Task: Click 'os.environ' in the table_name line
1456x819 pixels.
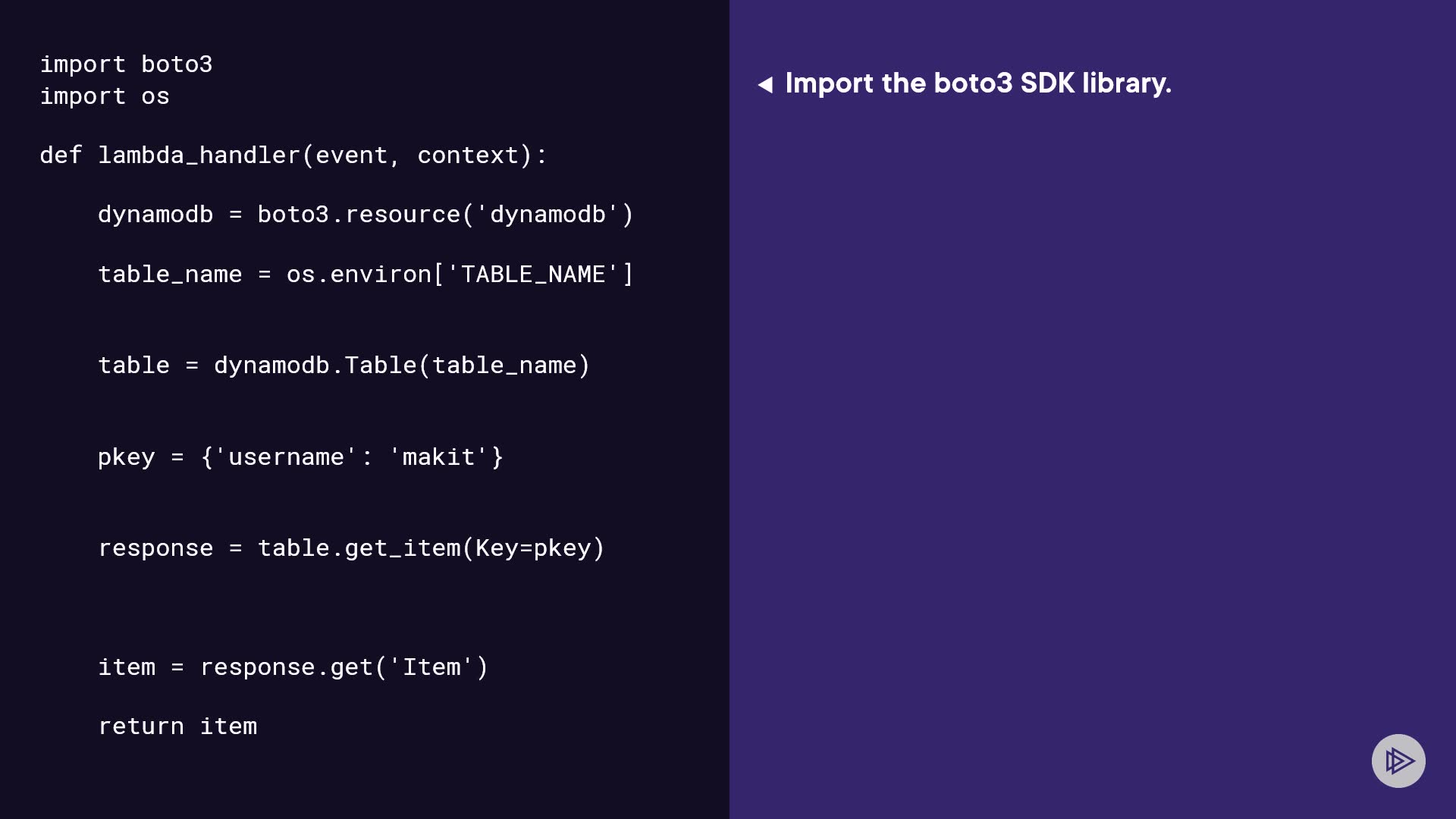Action: click(x=358, y=275)
